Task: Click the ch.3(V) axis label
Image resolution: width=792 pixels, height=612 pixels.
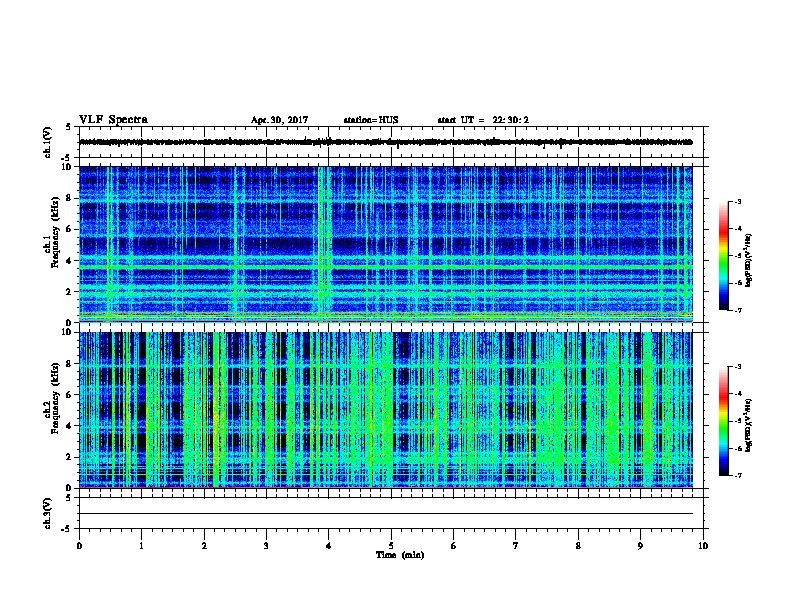Action: [47, 513]
